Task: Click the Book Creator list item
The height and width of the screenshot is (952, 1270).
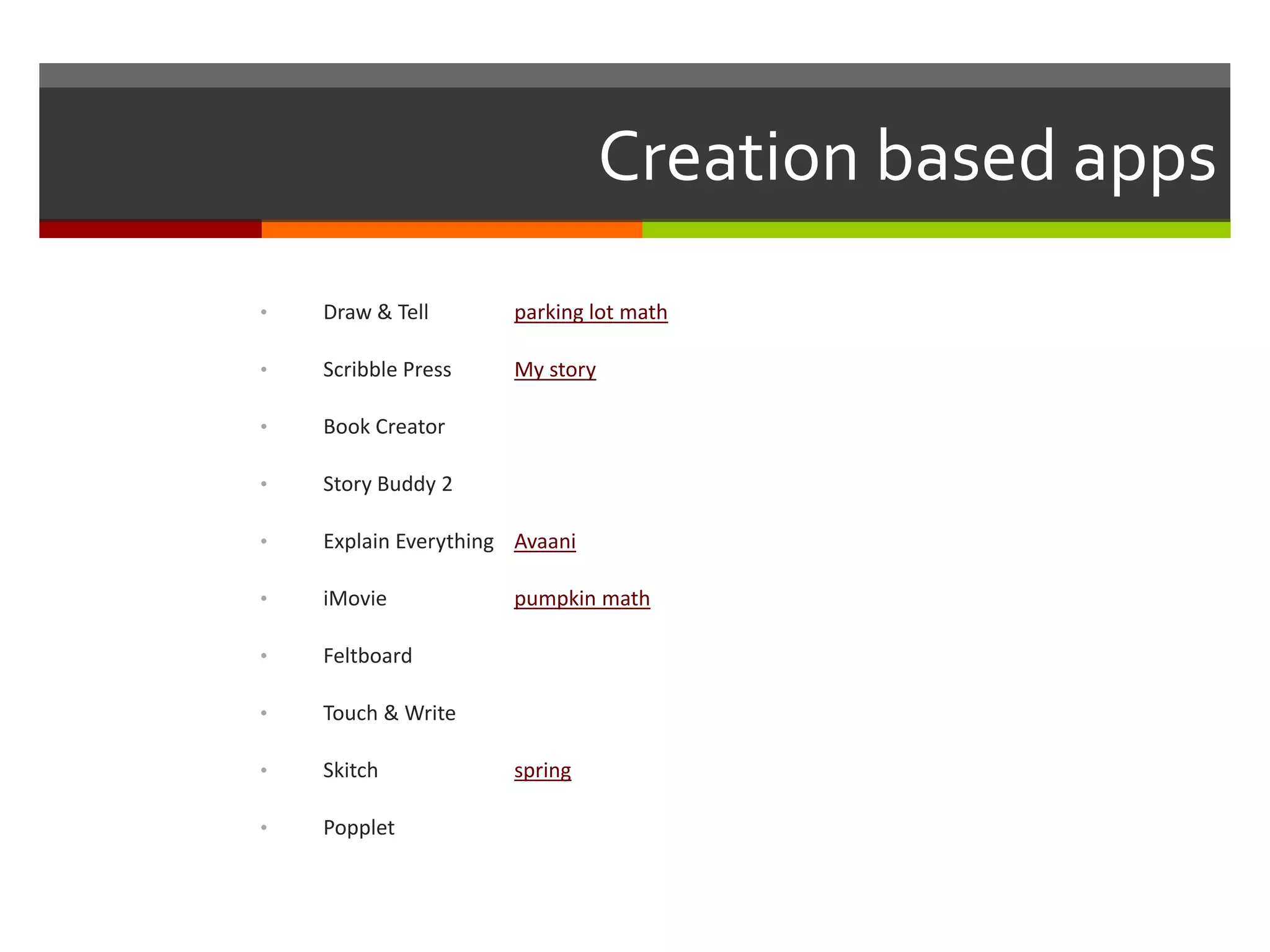Action: (x=384, y=426)
